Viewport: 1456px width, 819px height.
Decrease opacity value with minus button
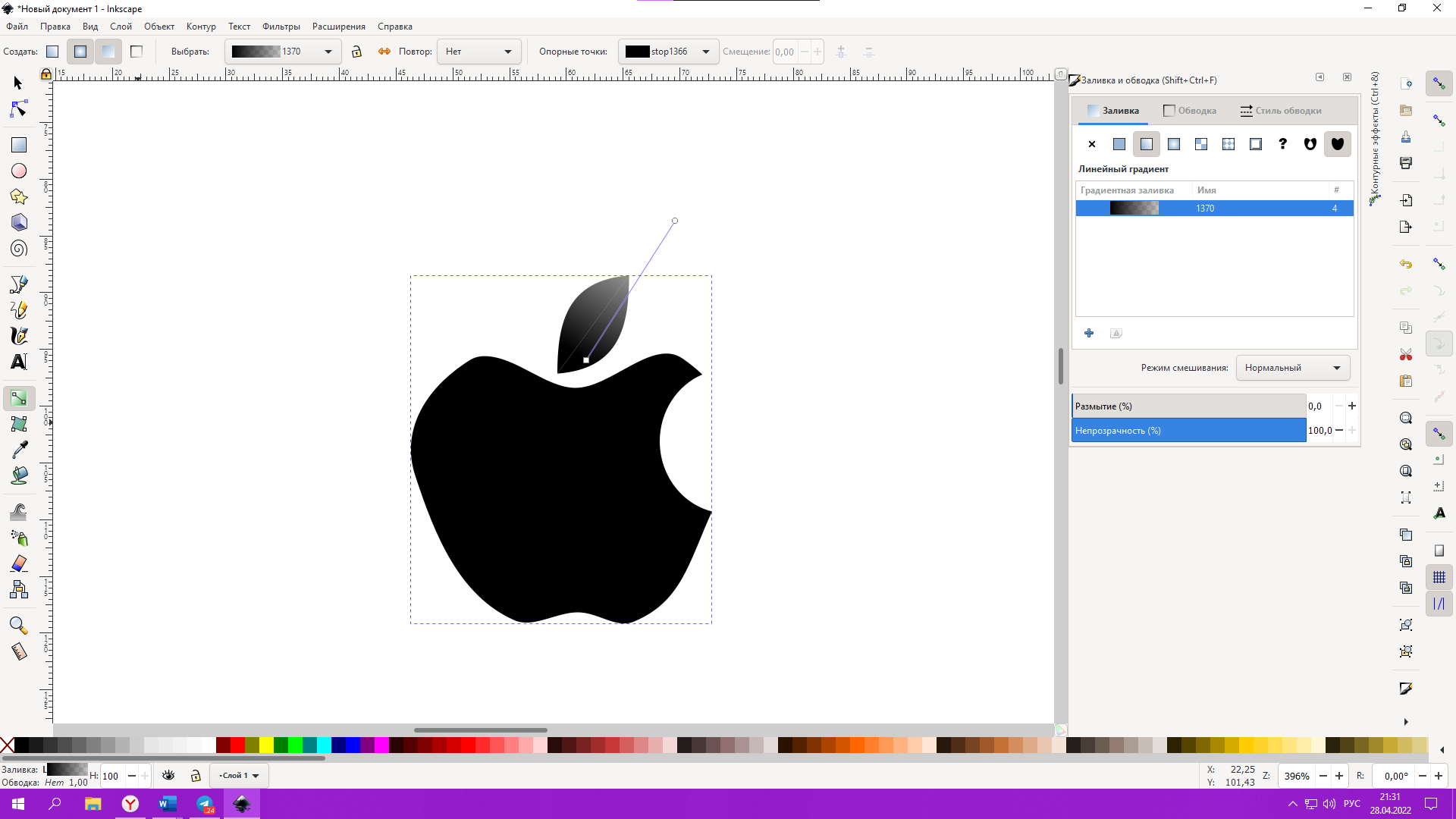tap(1339, 431)
